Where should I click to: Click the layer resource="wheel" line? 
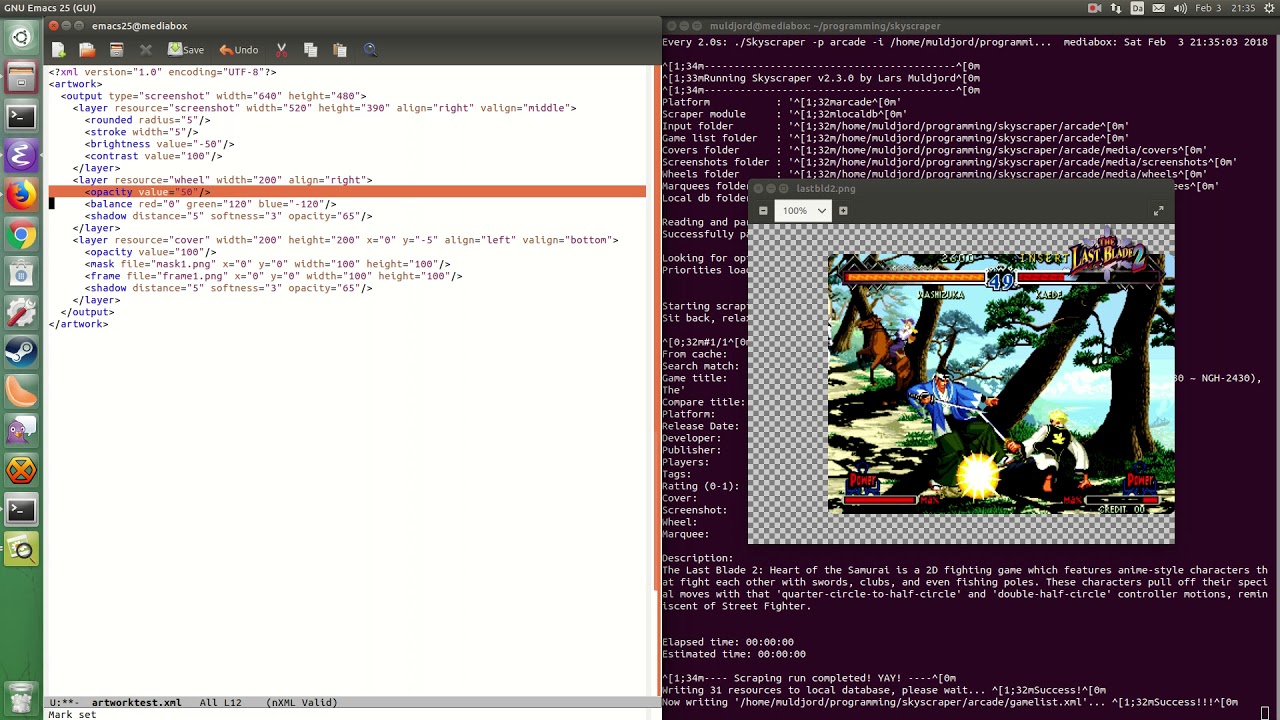[222, 180]
